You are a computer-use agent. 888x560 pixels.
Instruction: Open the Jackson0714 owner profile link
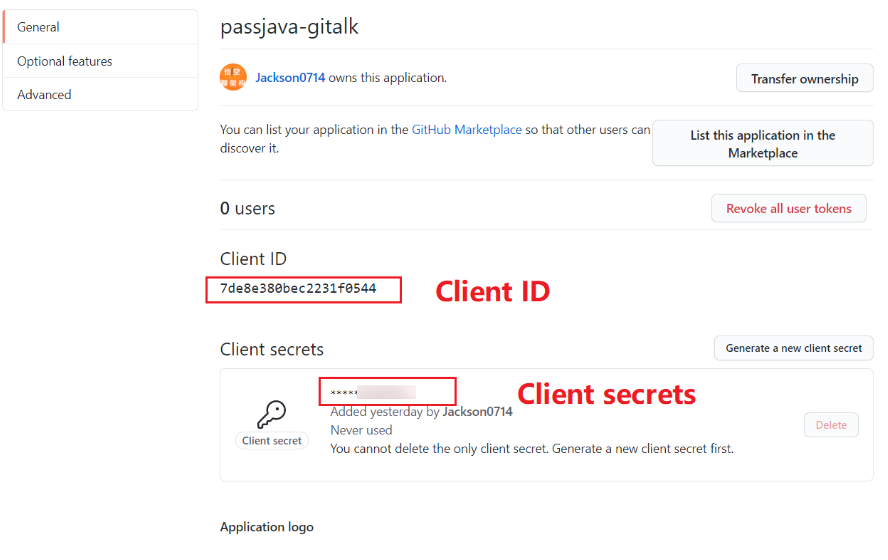[x=290, y=78]
